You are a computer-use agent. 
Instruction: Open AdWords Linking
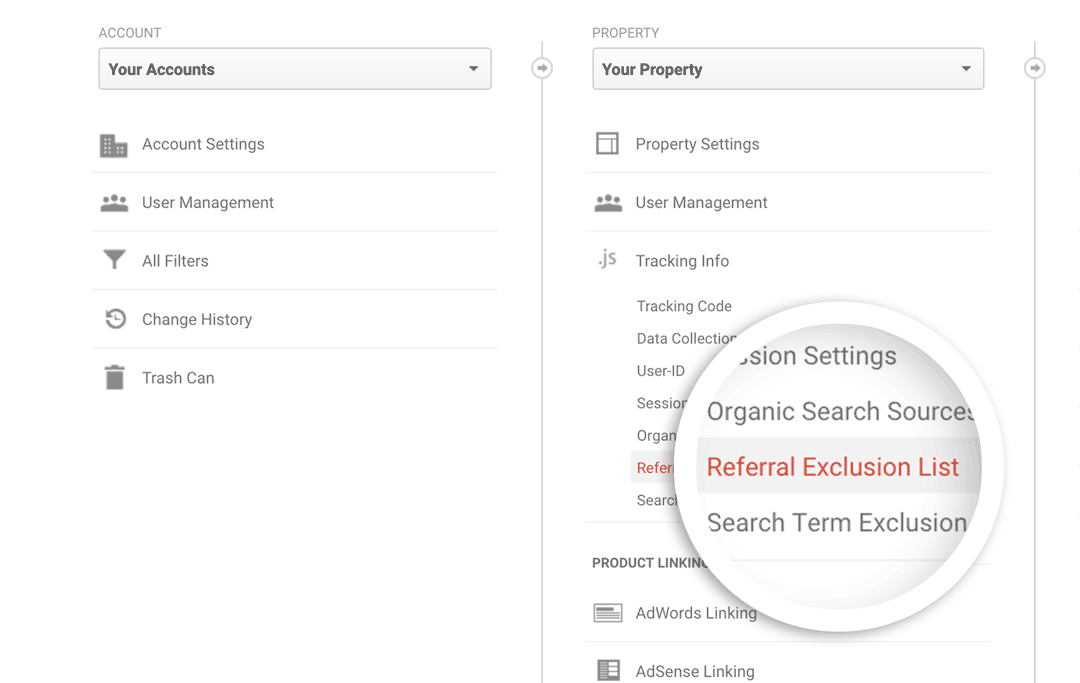696,613
